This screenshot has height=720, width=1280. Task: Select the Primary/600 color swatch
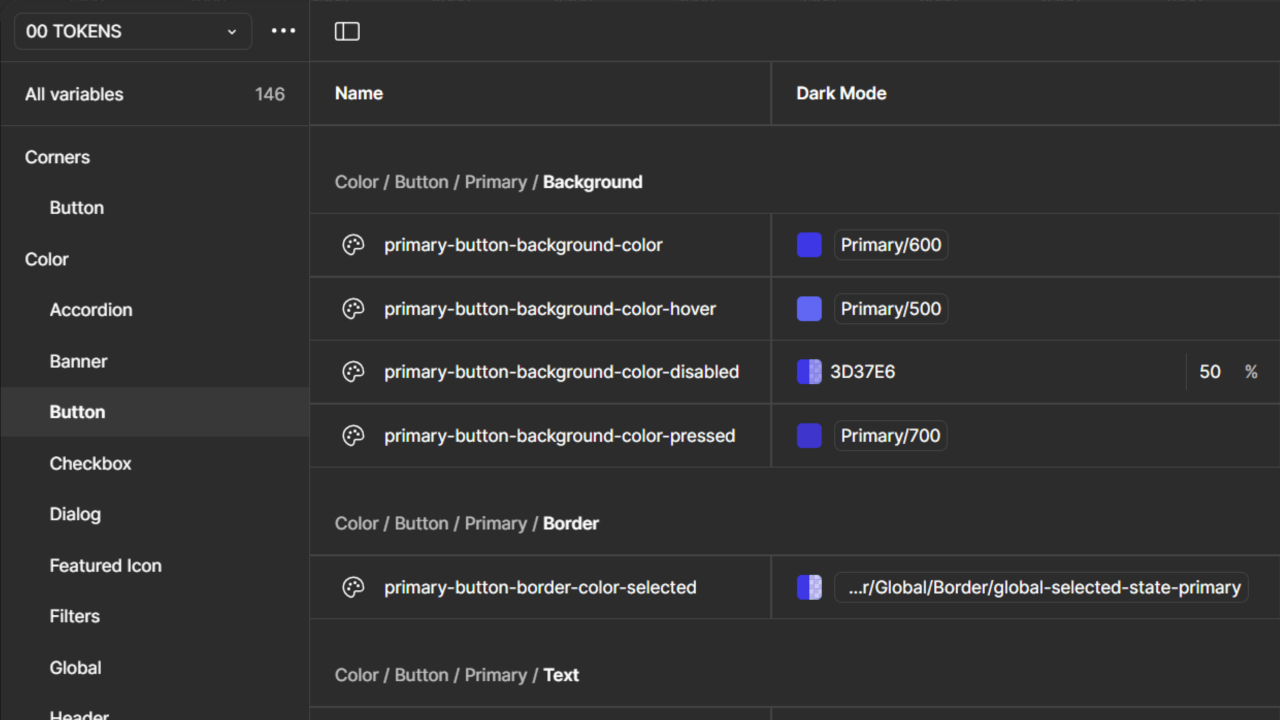point(809,245)
